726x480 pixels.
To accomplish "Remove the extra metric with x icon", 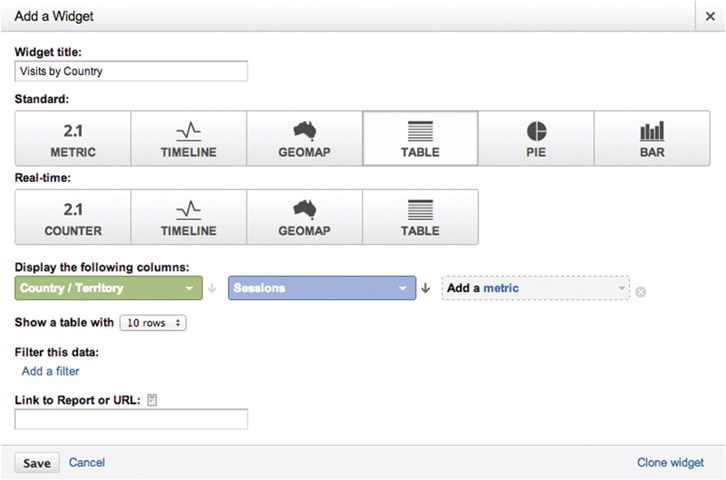I will (641, 292).
